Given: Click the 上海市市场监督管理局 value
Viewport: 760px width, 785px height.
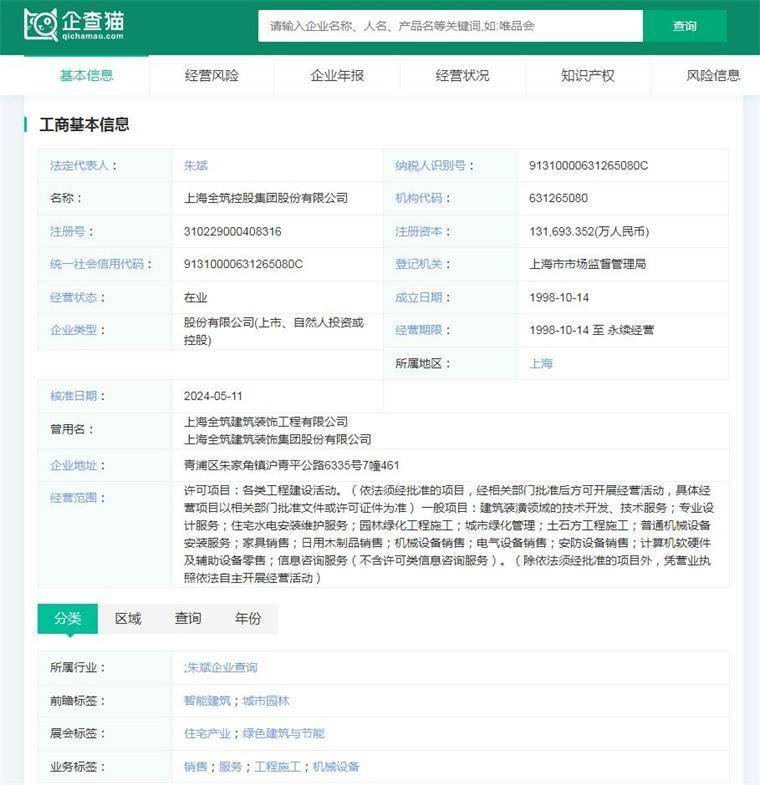Looking at the screenshot, I should point(588,264).
